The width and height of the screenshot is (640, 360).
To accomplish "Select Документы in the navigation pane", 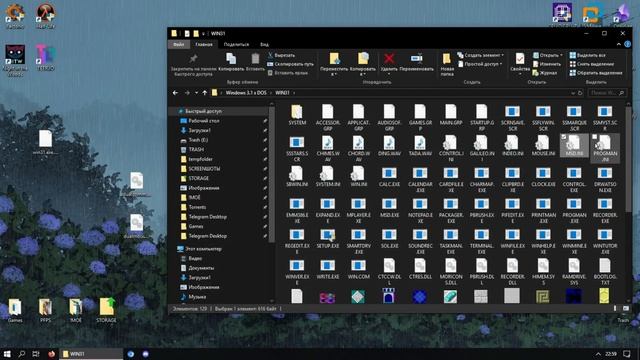I will coord(201,268).
